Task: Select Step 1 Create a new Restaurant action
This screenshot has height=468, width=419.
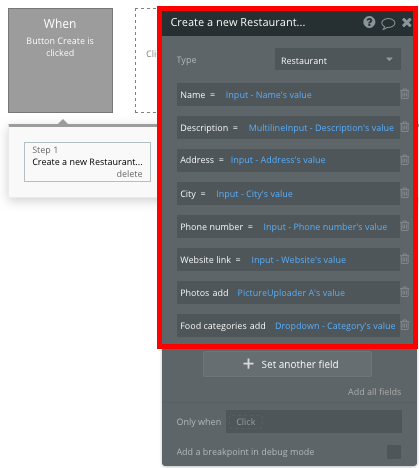Action: [87, 162]
